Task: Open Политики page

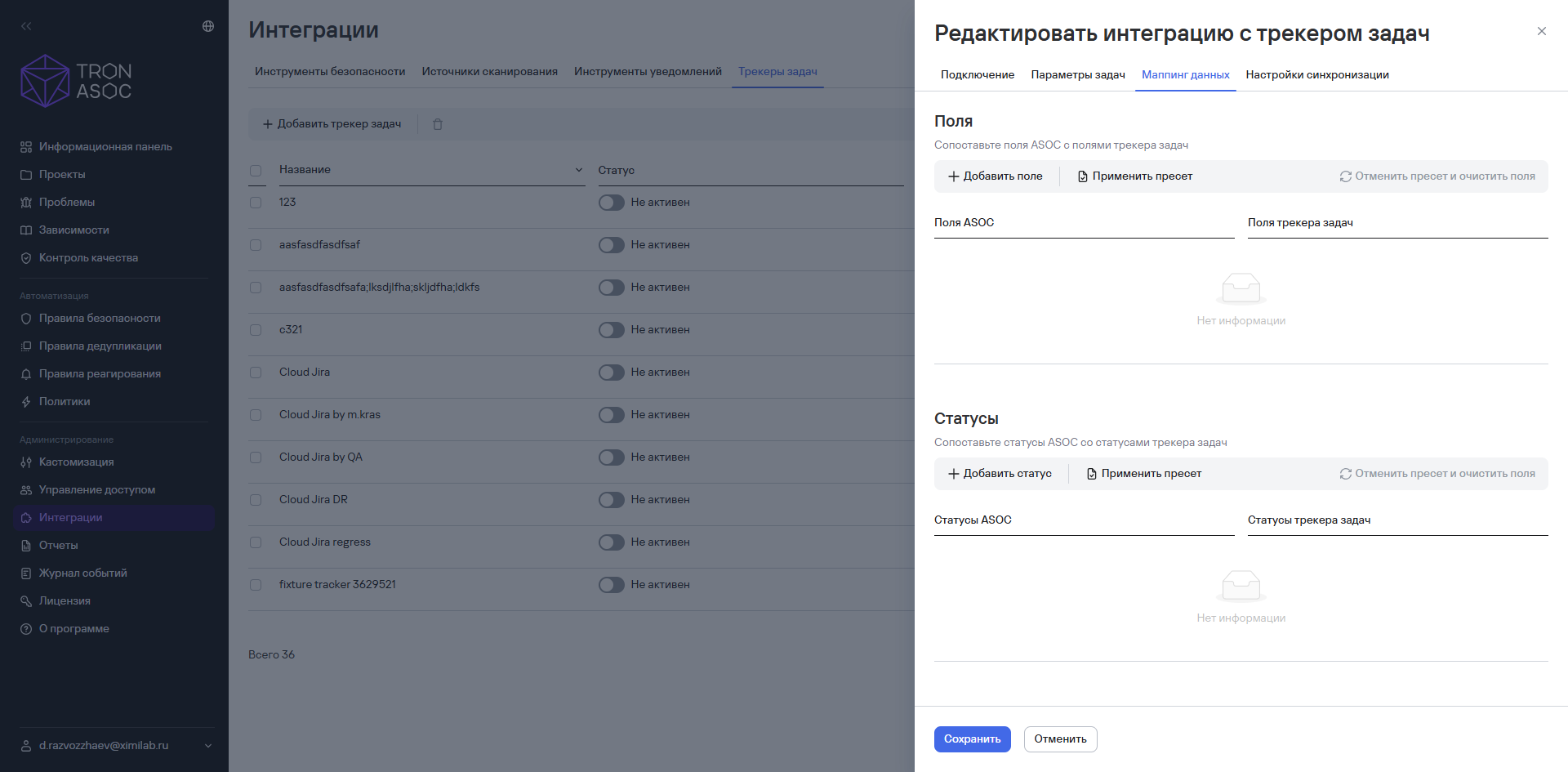Action: pyautogui.click(x=65, y=402)
